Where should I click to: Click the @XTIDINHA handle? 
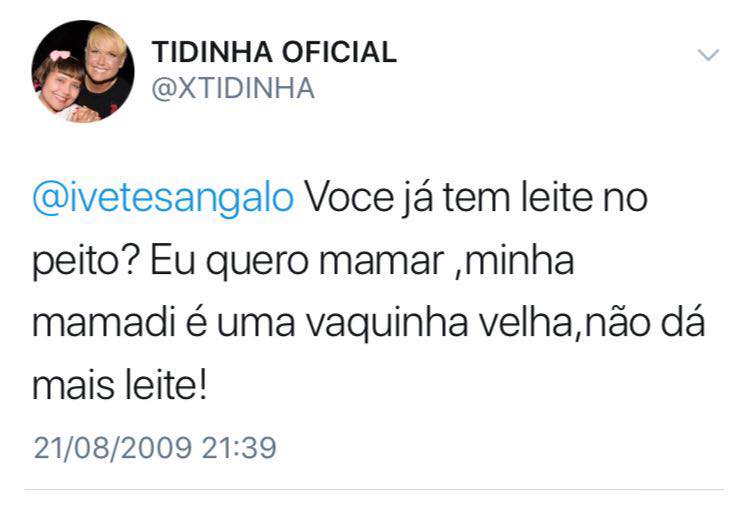[232, 88]
